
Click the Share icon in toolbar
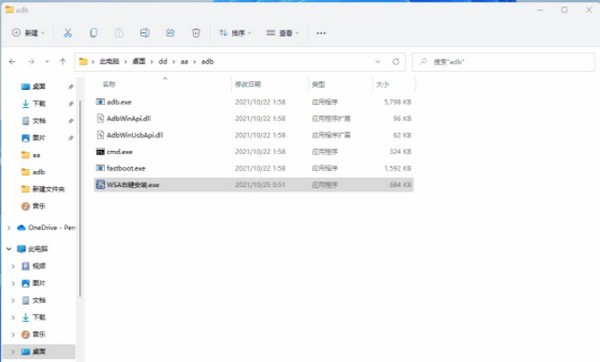(170, 33)
